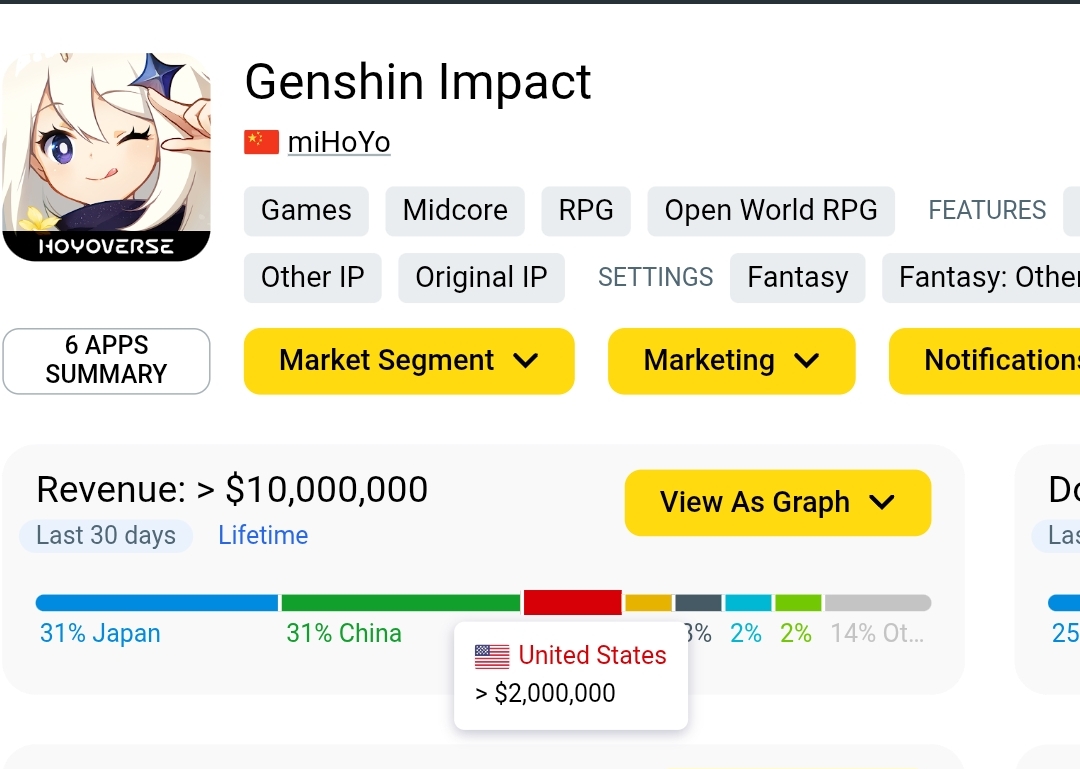Select the Midcore tag

[455, 211]
